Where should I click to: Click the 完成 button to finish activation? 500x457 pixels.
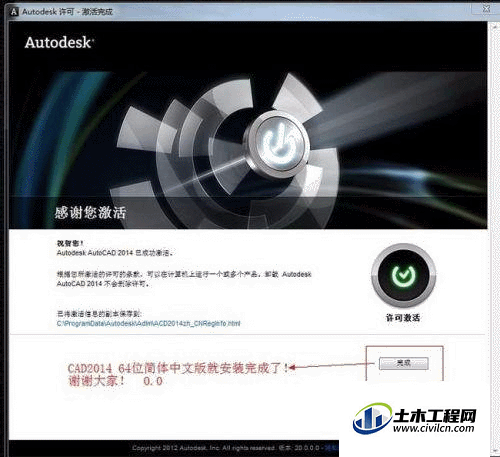403,363
